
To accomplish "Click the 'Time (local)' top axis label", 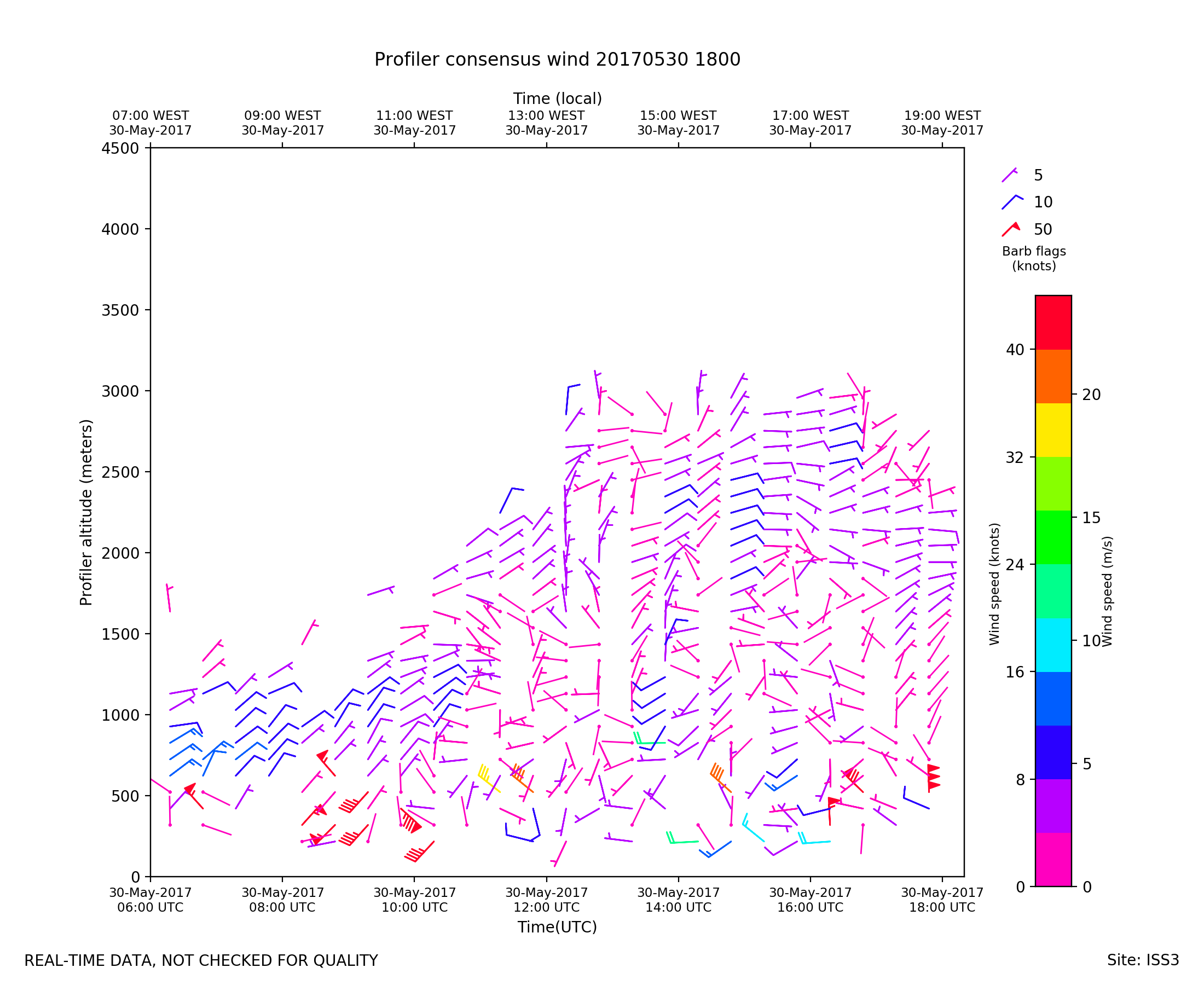I will [557, 99].
